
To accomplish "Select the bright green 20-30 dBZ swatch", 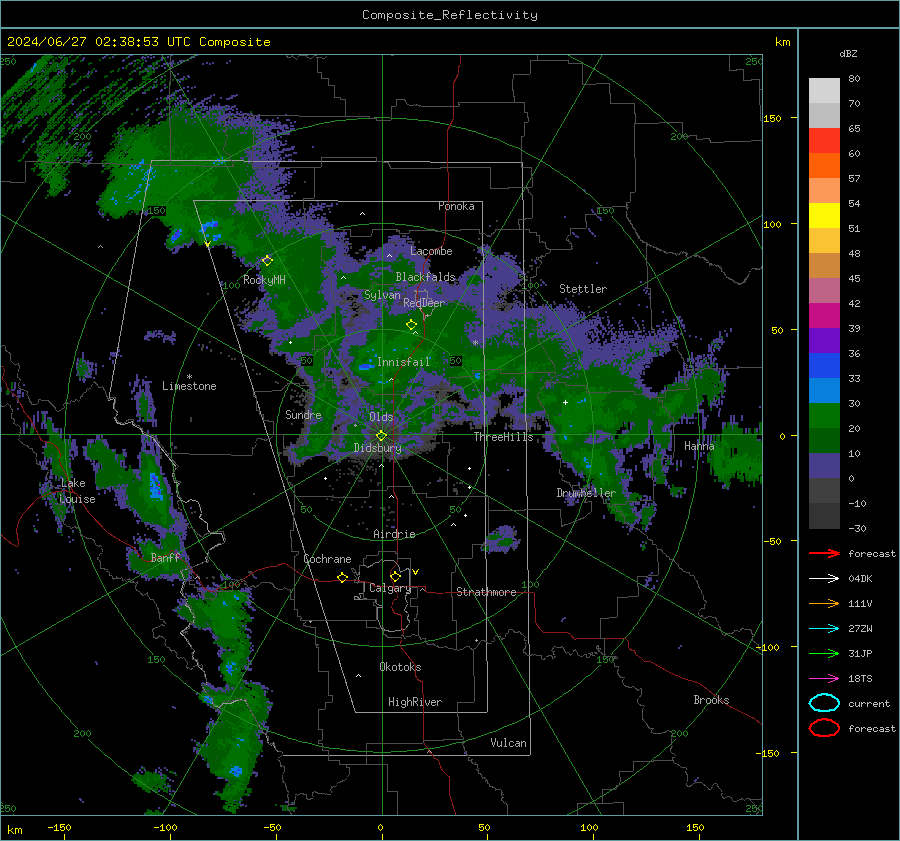I will pyautogui.click(x=824, y=415).
